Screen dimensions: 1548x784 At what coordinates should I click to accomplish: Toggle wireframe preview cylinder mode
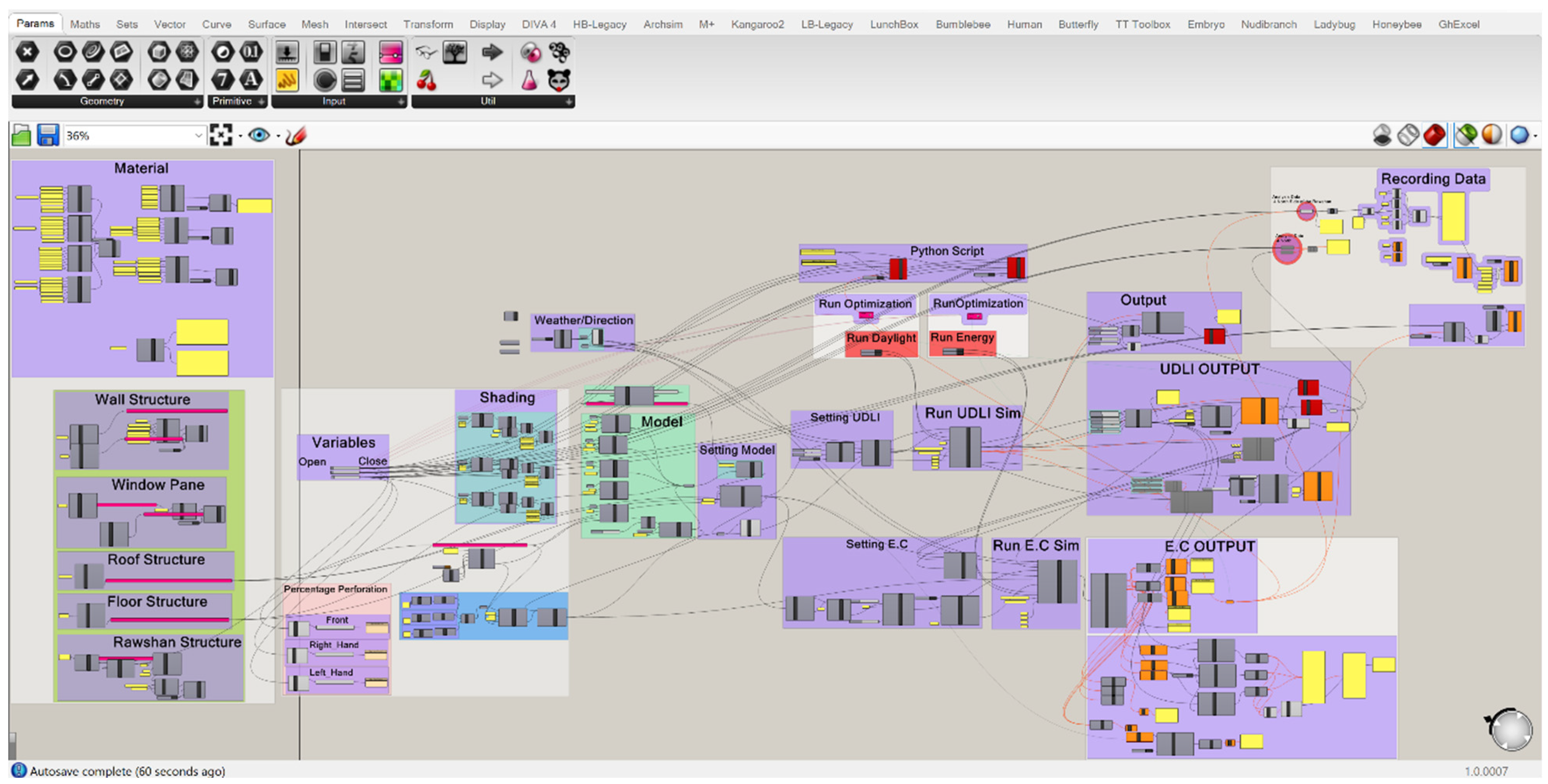click(x=1408, y=134)
